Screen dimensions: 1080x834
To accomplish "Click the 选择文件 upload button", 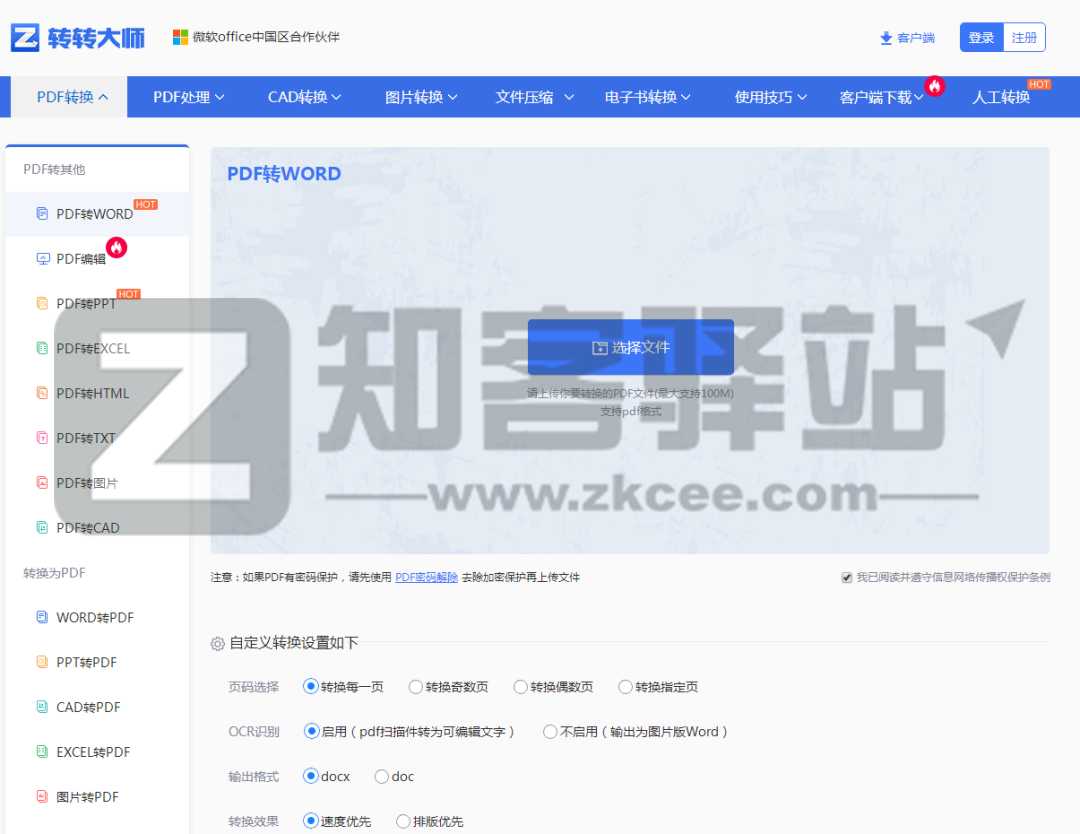I will [630, 347].
